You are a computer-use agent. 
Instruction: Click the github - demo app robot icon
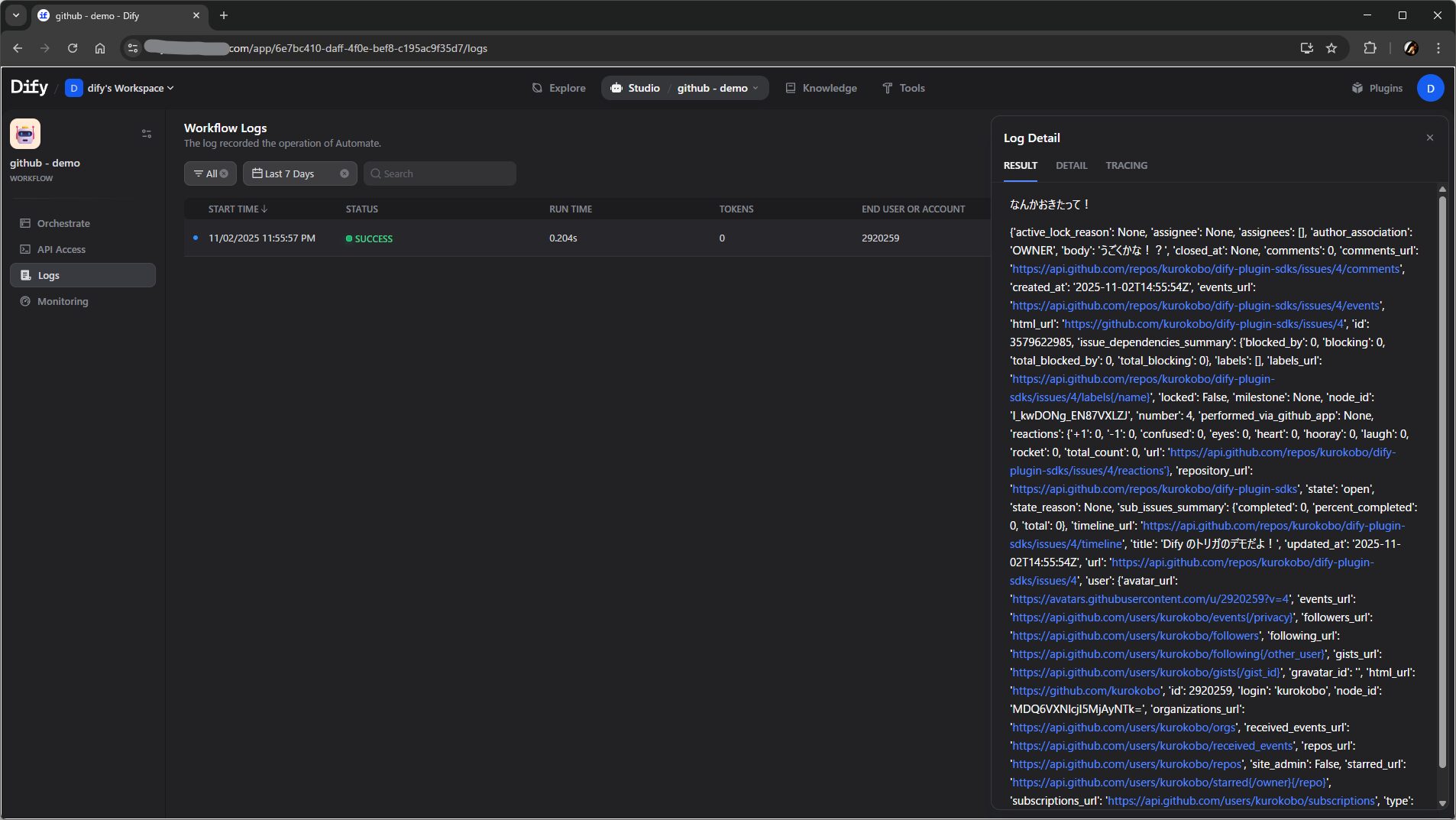point(25,134)
